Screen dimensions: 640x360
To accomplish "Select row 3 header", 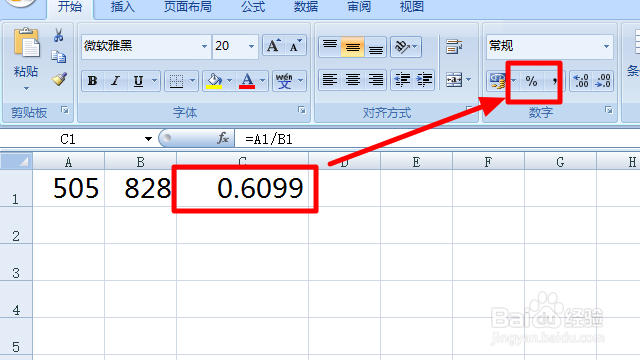I will pyautogui.click(x=16, y=262).
